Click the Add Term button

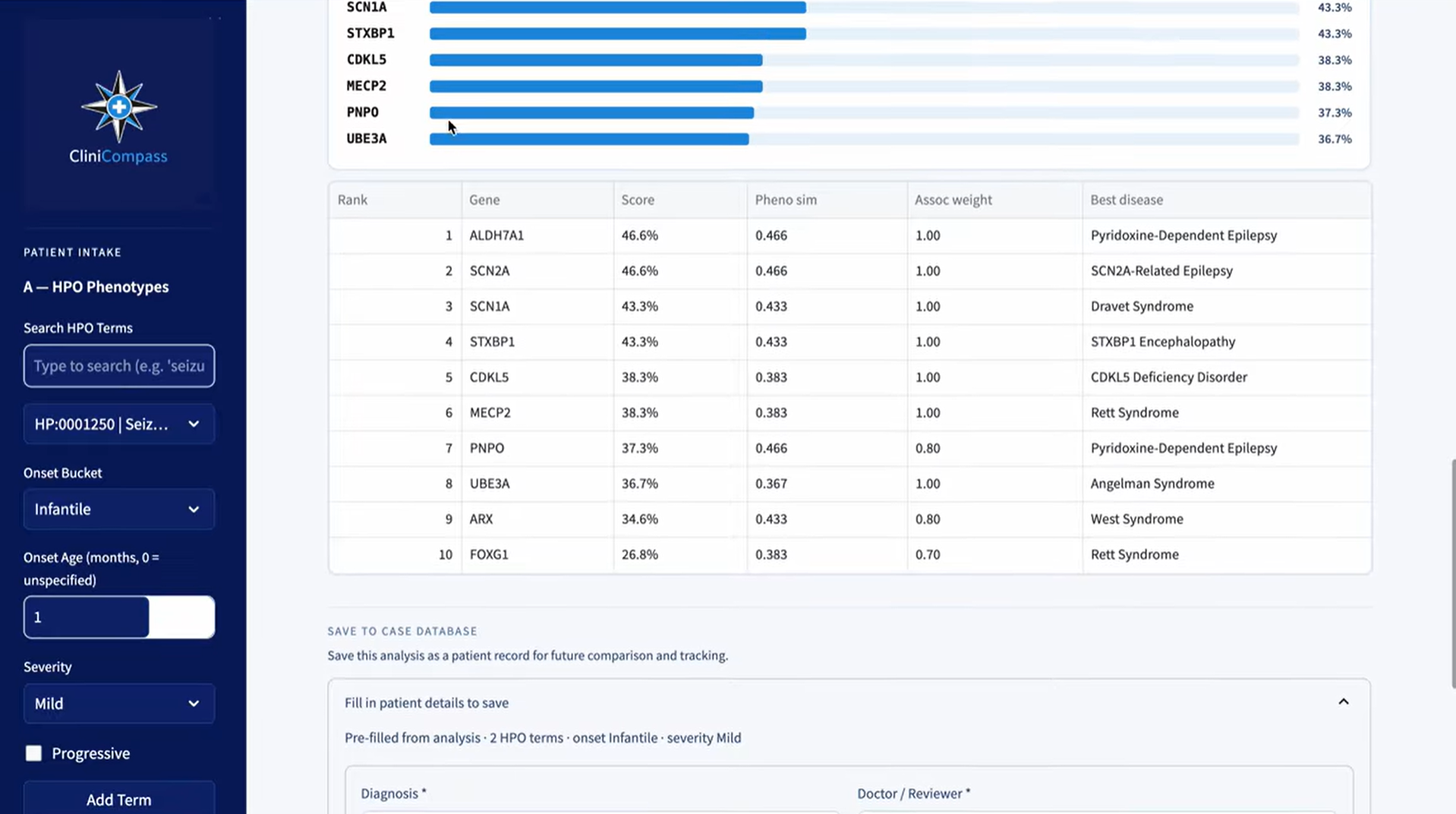[119, 799]
